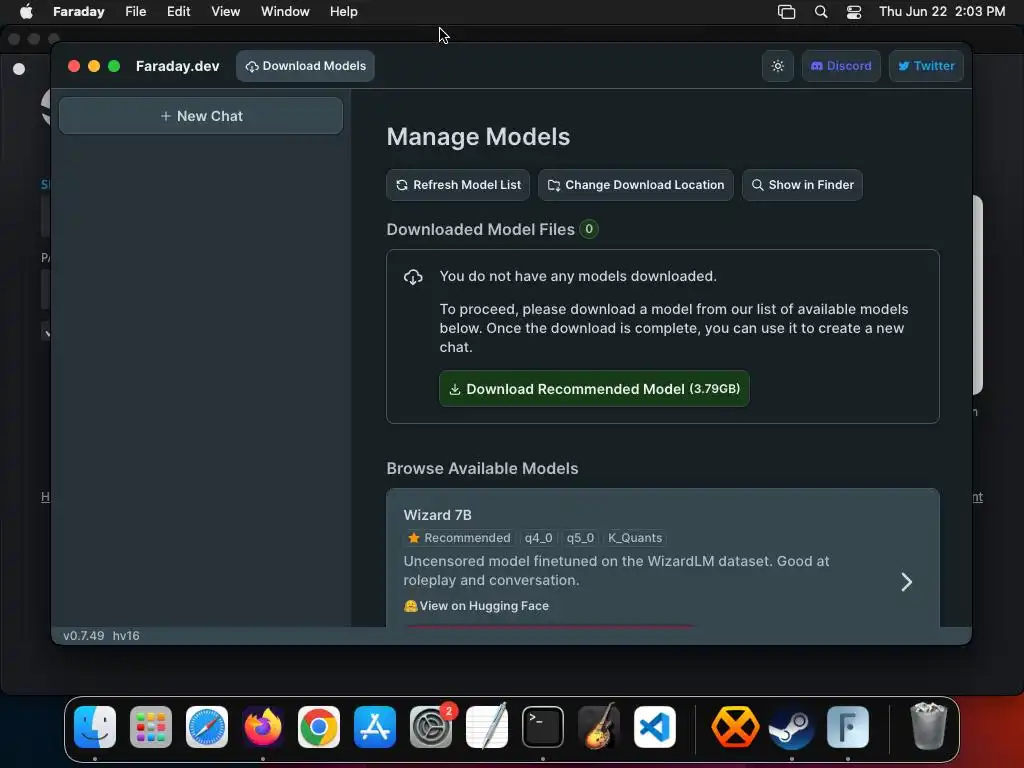
Task: Open Spotlight search in menu bar
Action: [821, 12]
